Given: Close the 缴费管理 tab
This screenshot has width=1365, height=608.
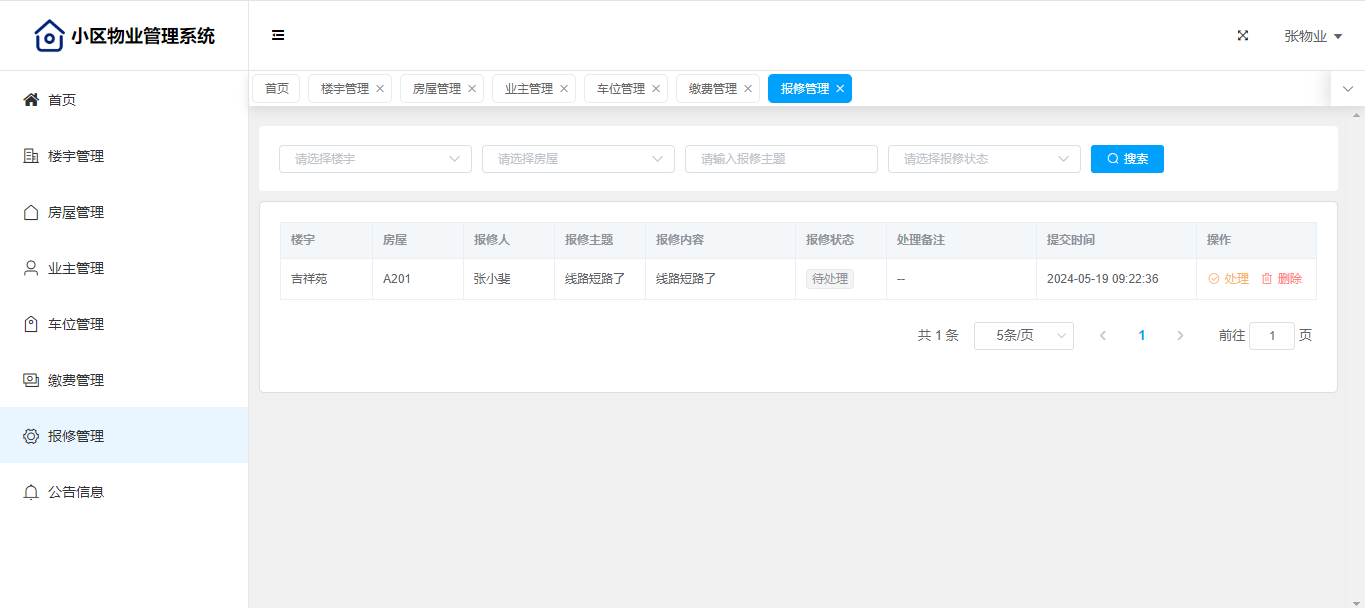Looking at the screenshot, I should point(748,89).
